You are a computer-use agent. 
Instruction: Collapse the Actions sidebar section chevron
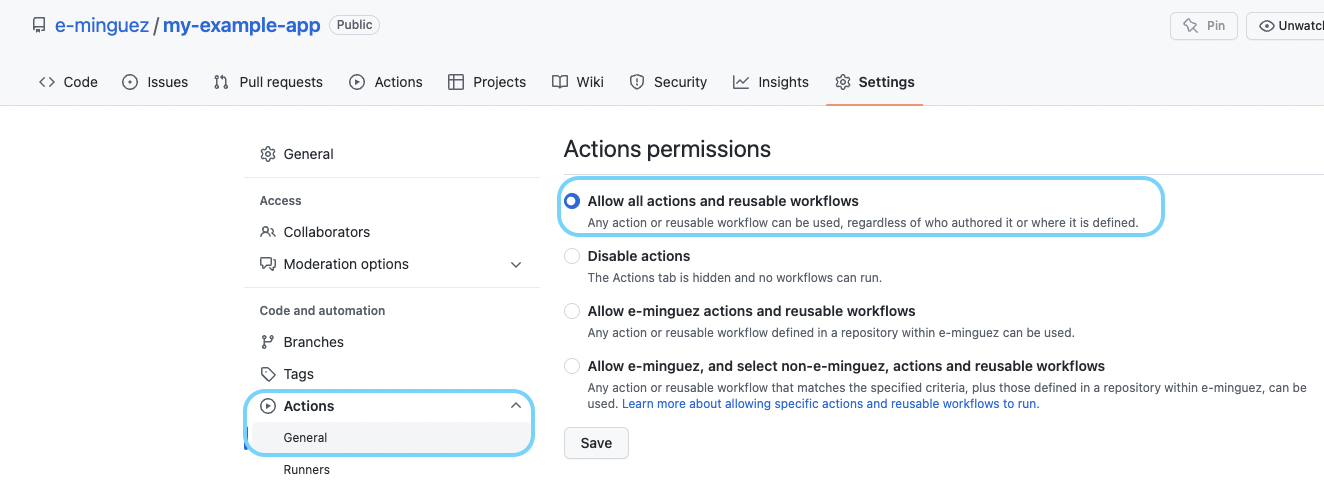[x=516, y=406]
